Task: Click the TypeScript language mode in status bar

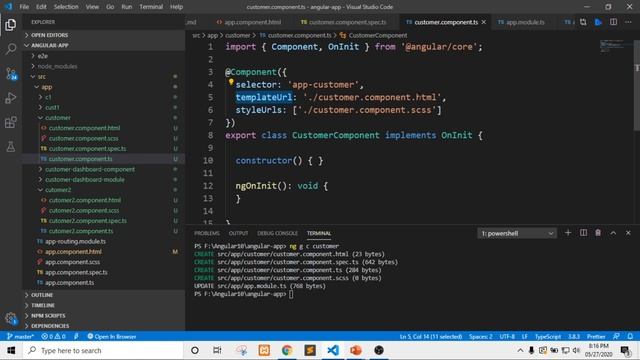Action: (x=548, y=336)
